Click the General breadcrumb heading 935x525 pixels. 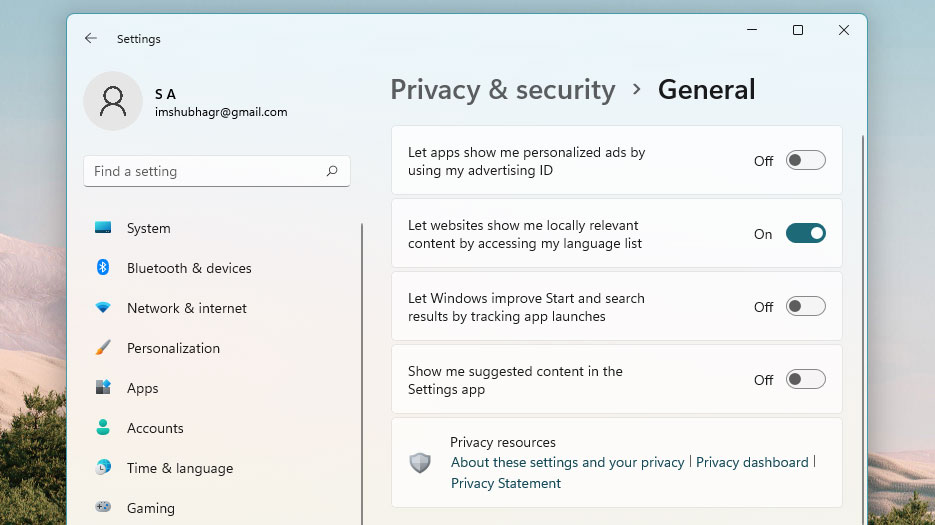click(707, 90)
